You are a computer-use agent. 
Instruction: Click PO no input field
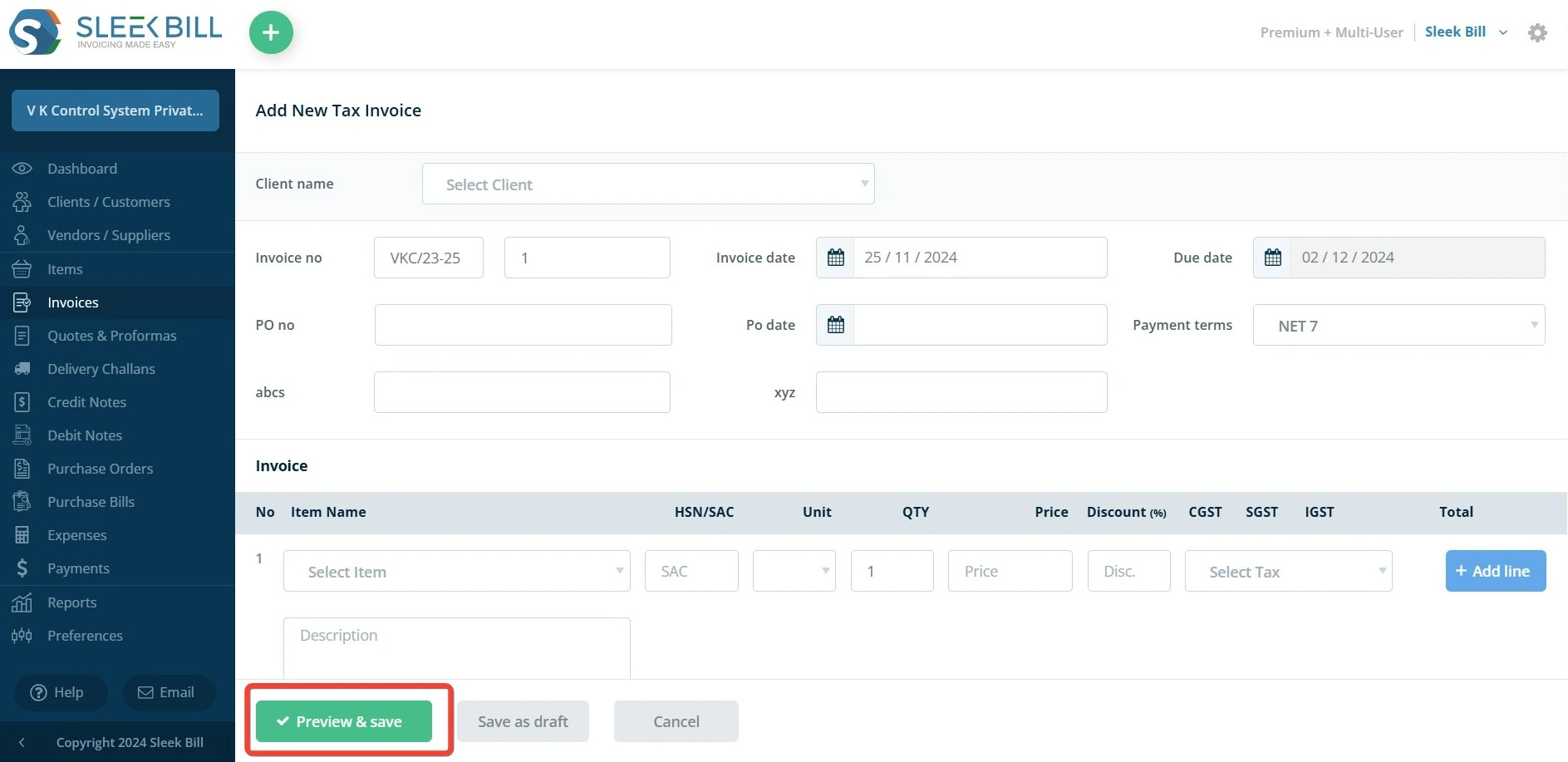coord(523,325)
